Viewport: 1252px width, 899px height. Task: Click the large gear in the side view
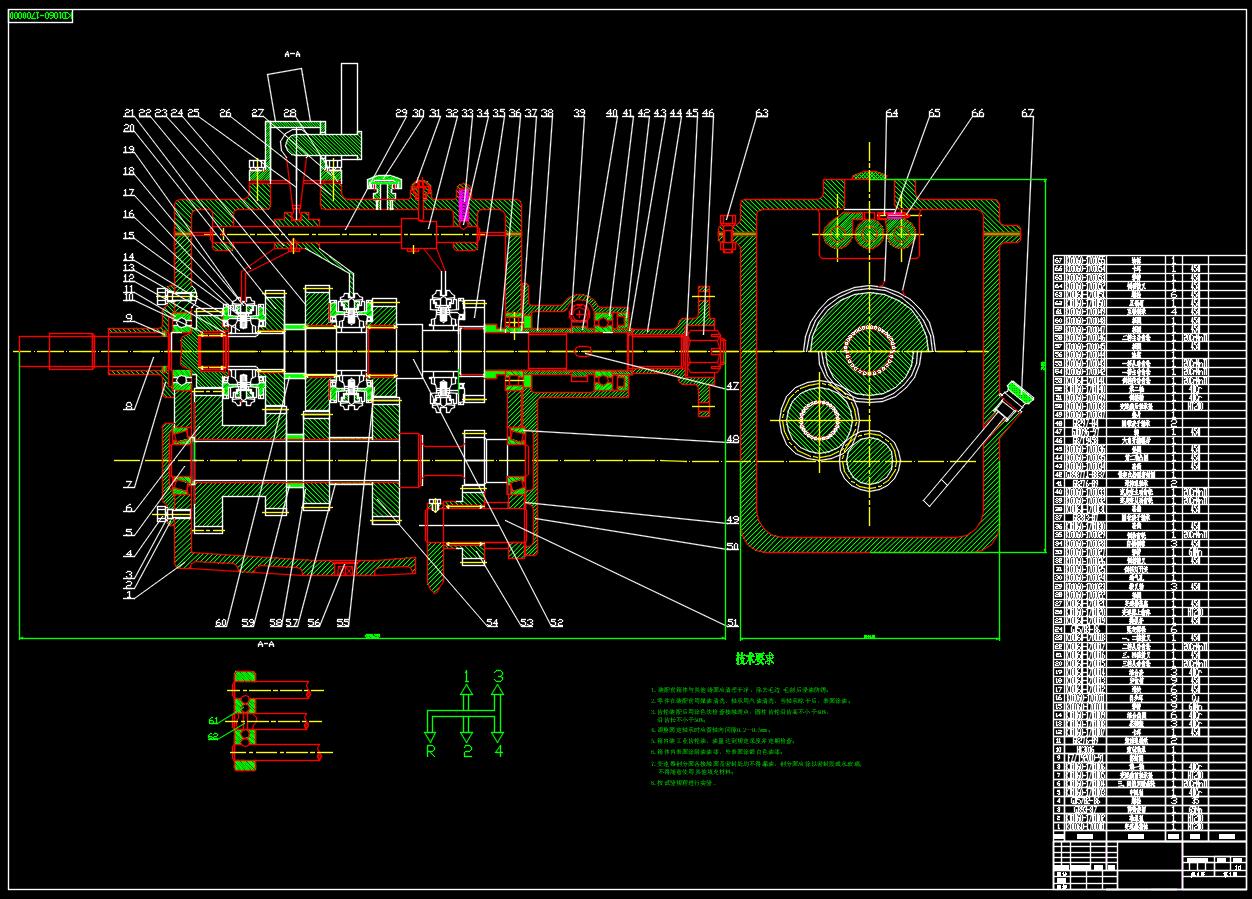869,347
